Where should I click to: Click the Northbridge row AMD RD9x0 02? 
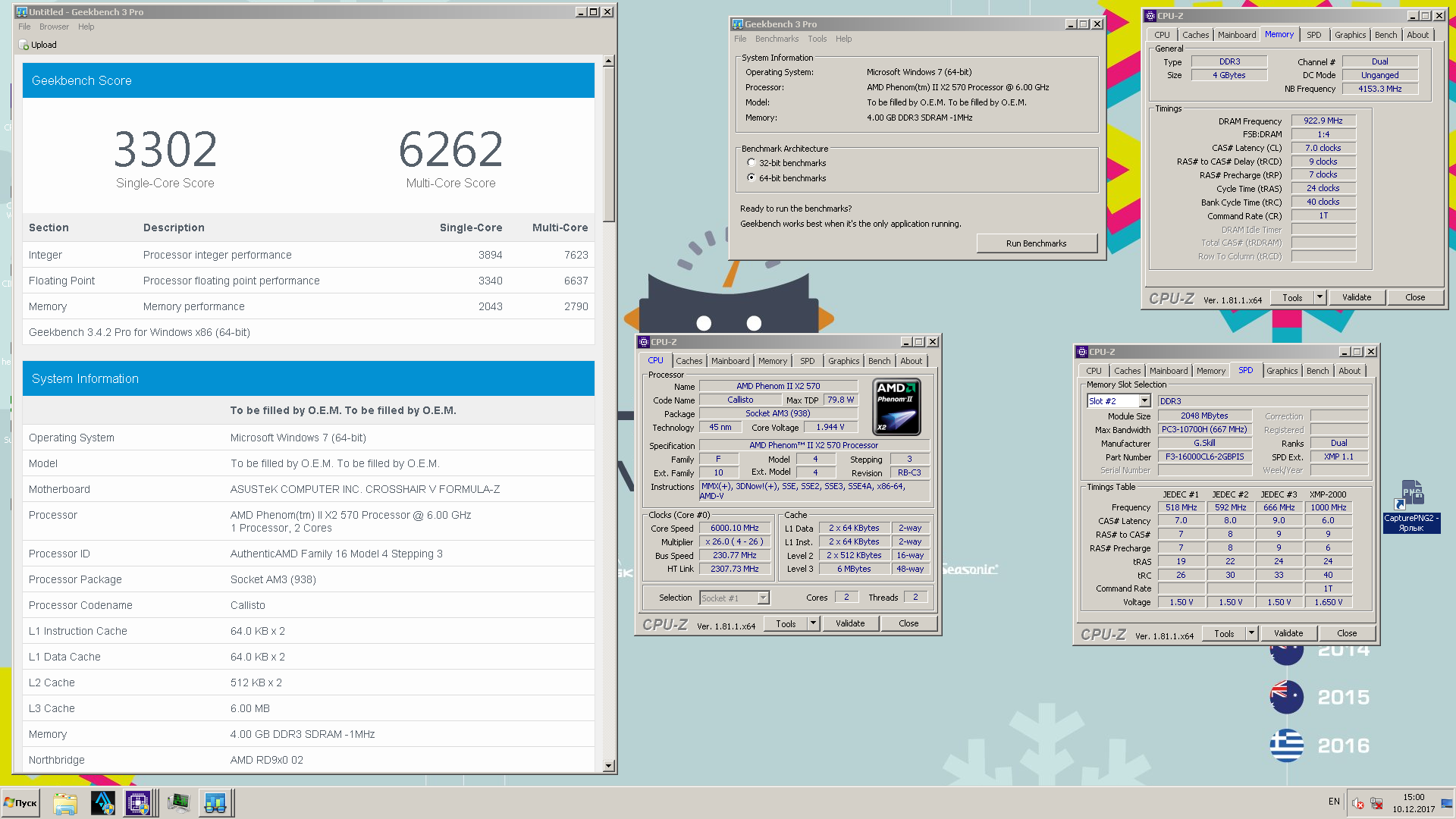(x=309, y=760)
